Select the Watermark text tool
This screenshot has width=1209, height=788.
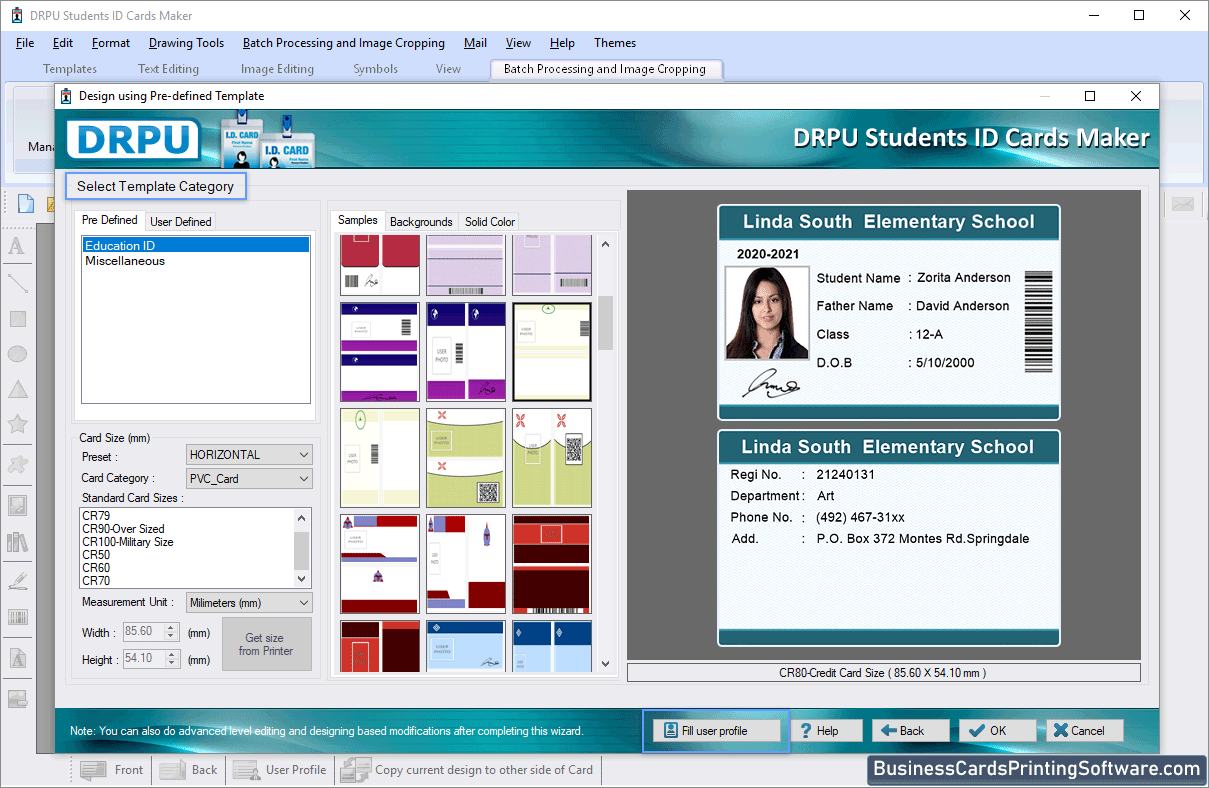[x=17, y=659]
